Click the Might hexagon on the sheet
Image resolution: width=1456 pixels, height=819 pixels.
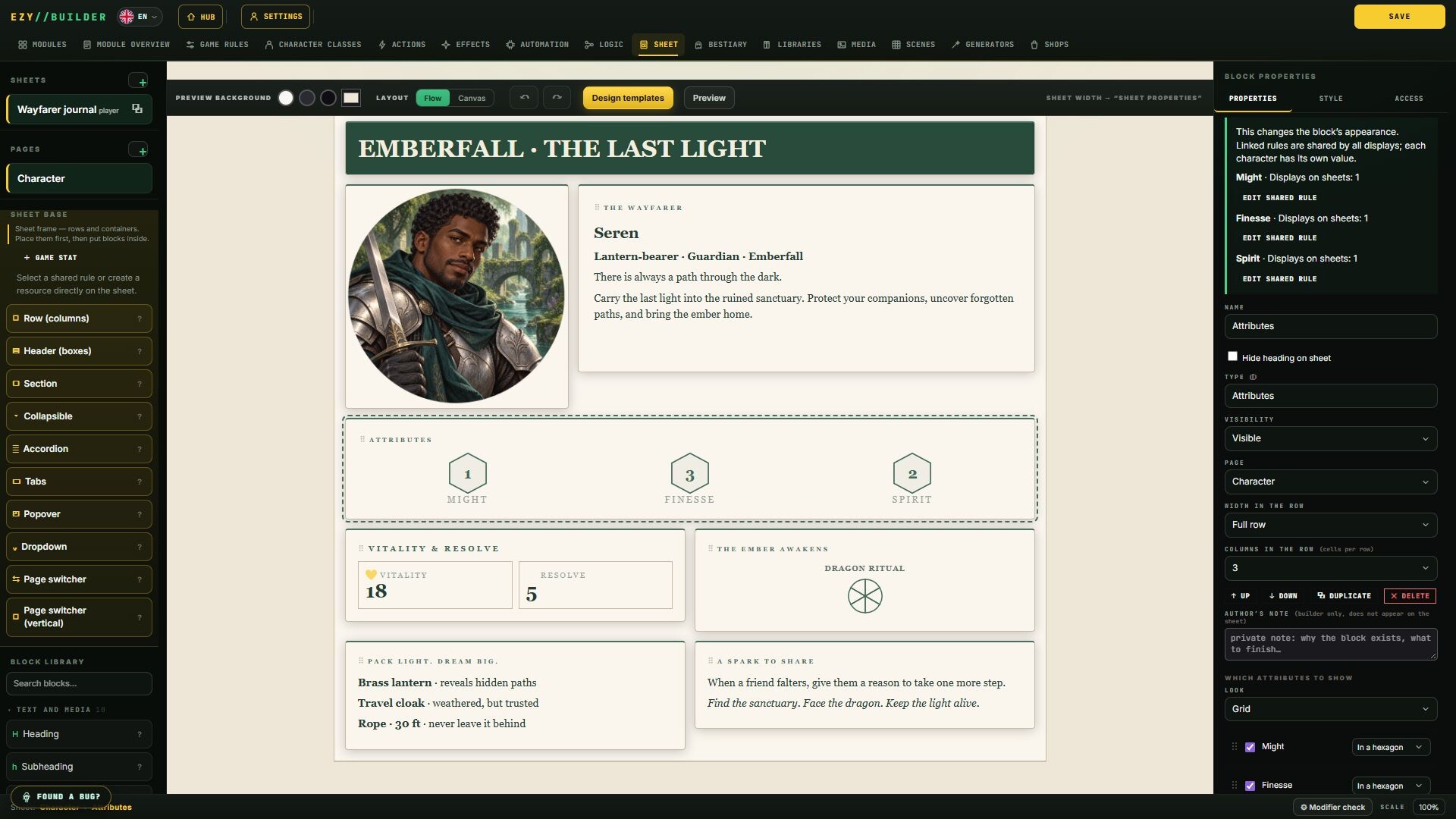(x=467, y=474)
